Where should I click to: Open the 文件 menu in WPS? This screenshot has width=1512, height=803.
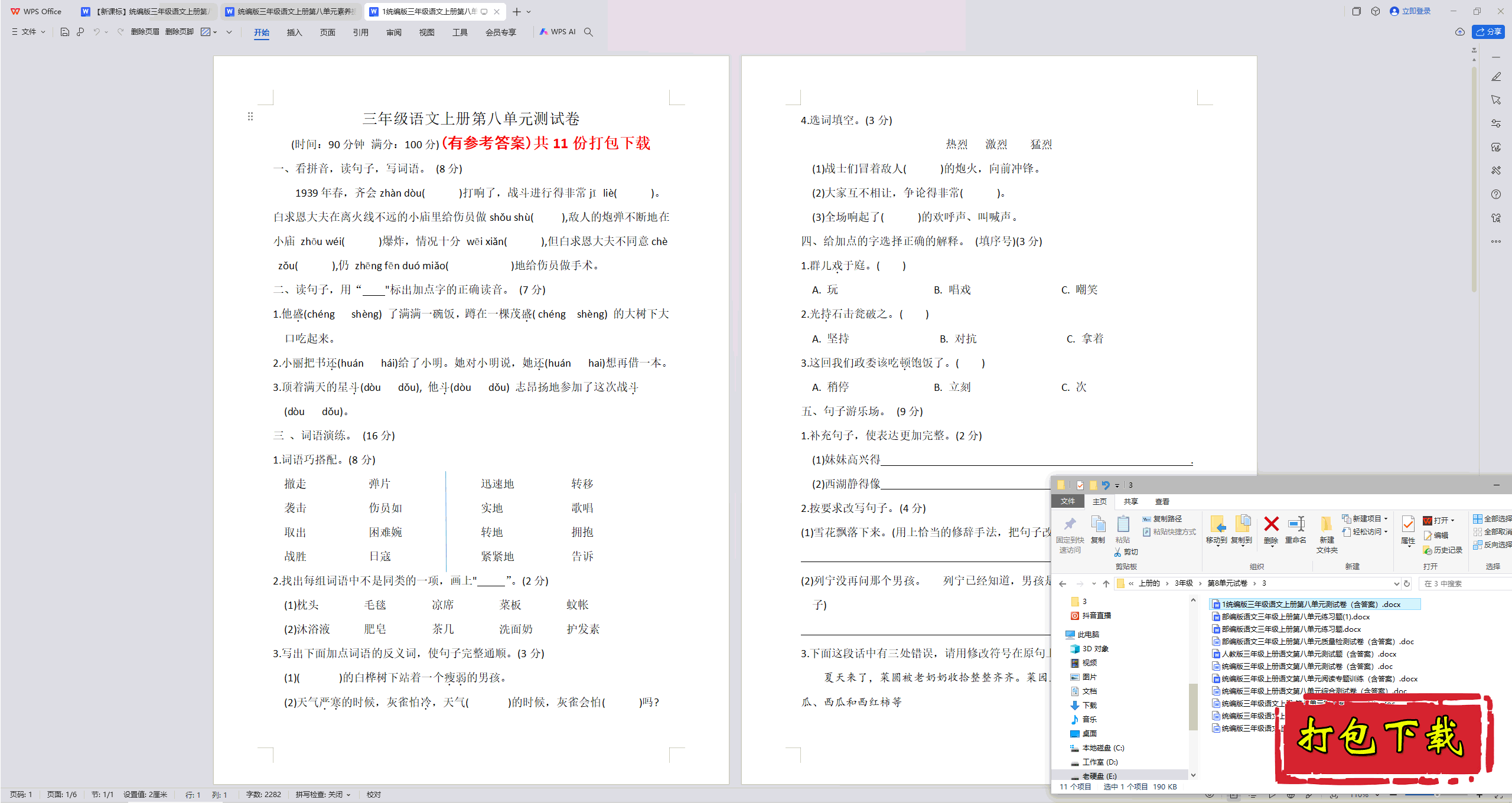click(28, 32)
